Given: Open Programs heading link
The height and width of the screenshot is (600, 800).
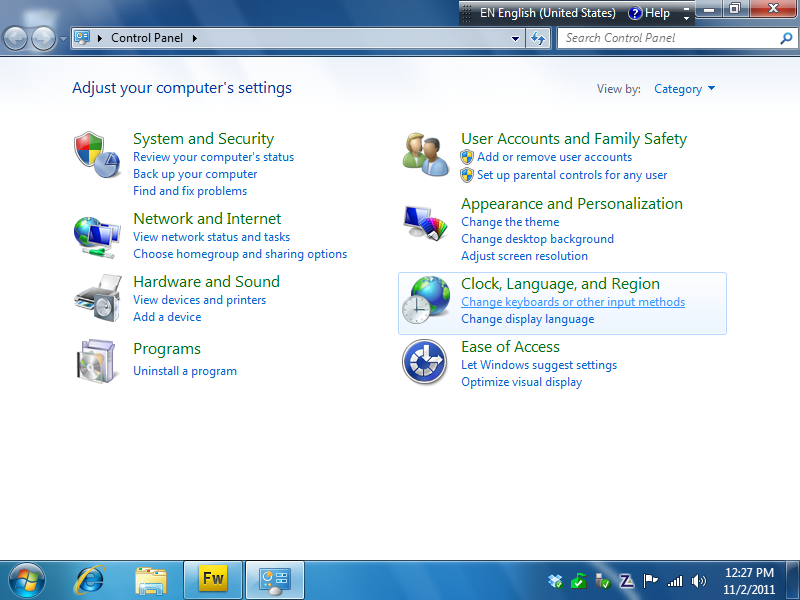Looking at the screenshot, I should (167, 349).
